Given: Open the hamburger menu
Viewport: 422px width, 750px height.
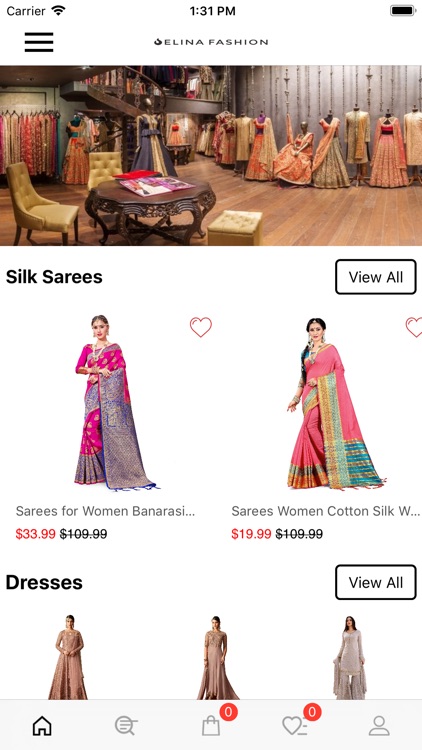Looking at the screenshot, I should (39, 42).
